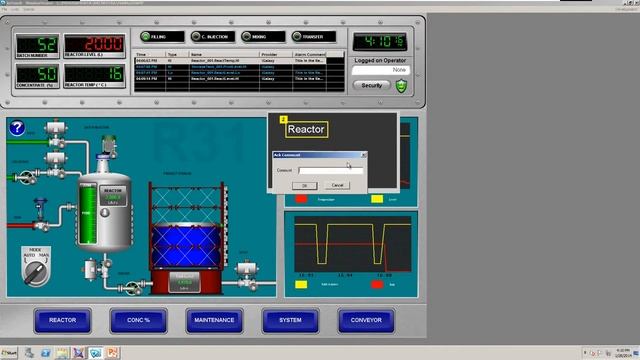Click the blue control valve on the red pipe
The width and height of the screenshot is (640, 360).
click(x=40, y=215)
